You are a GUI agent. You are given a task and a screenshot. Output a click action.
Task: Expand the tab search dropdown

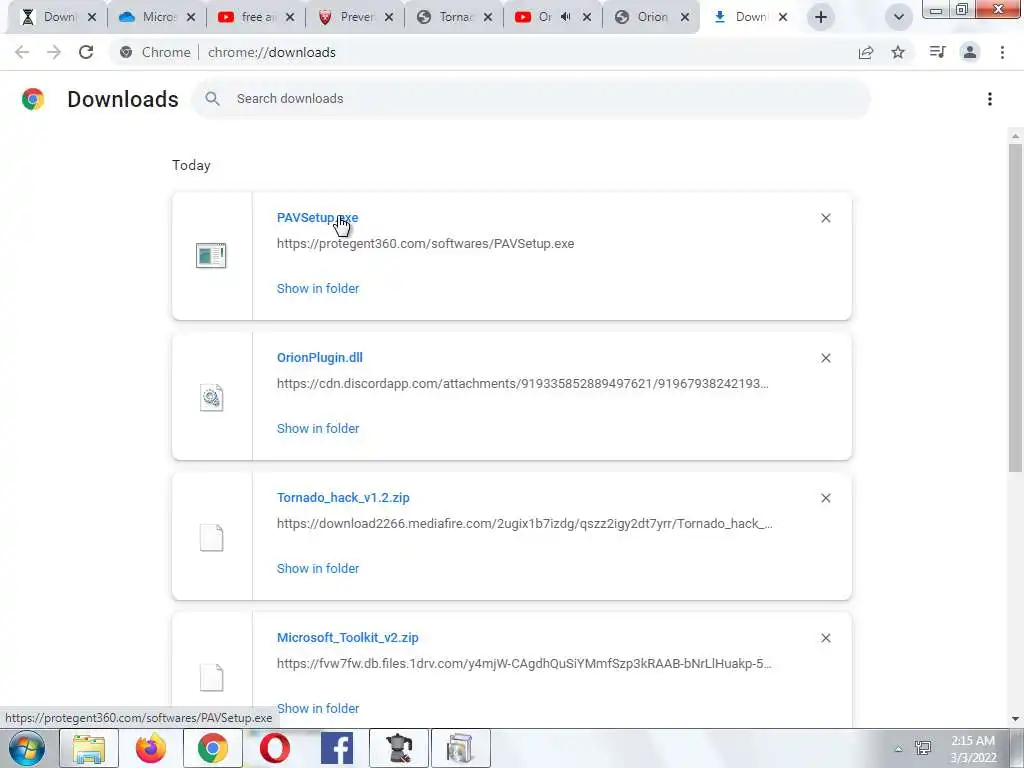[899, 17]
